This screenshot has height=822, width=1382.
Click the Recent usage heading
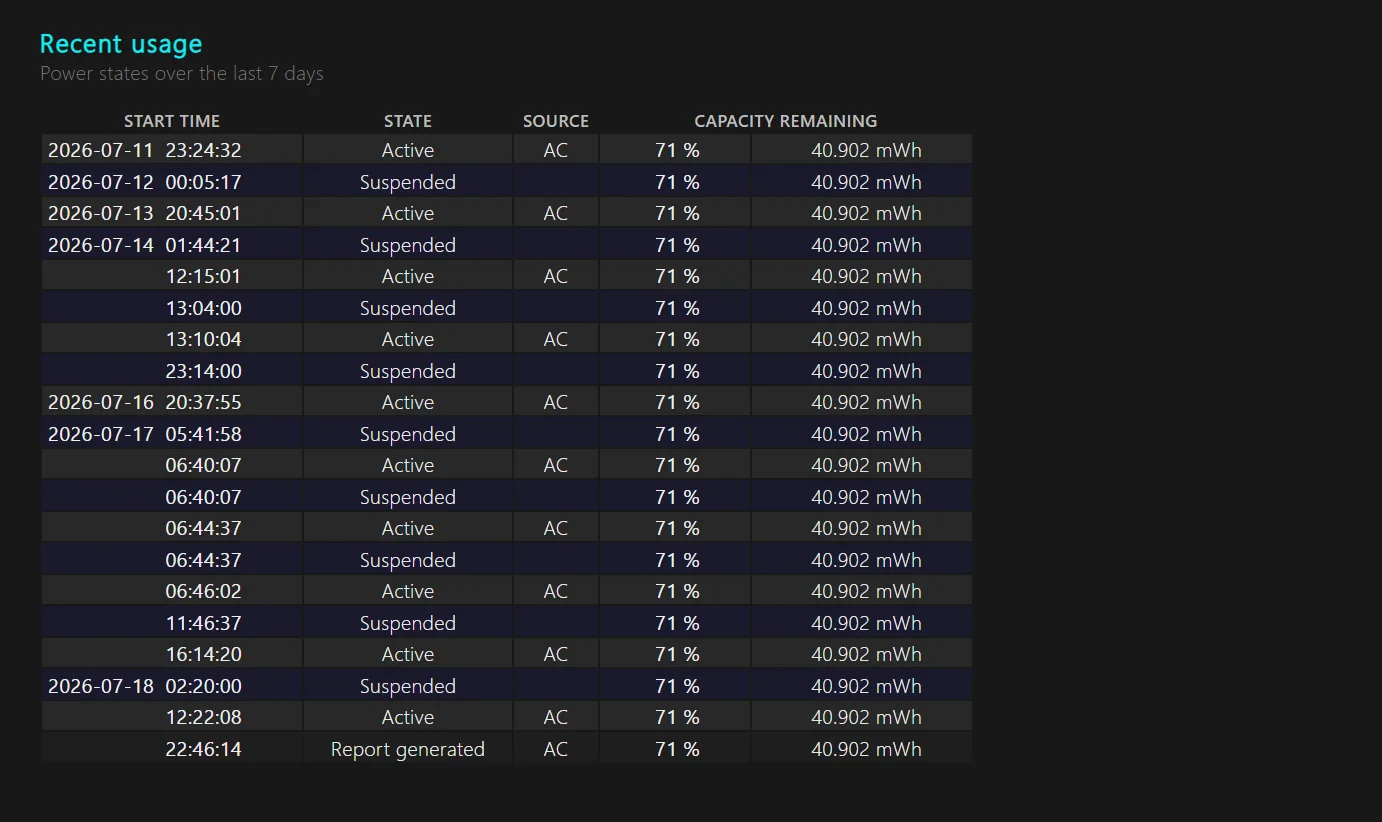pyautogui.click(x=121, y=44)
